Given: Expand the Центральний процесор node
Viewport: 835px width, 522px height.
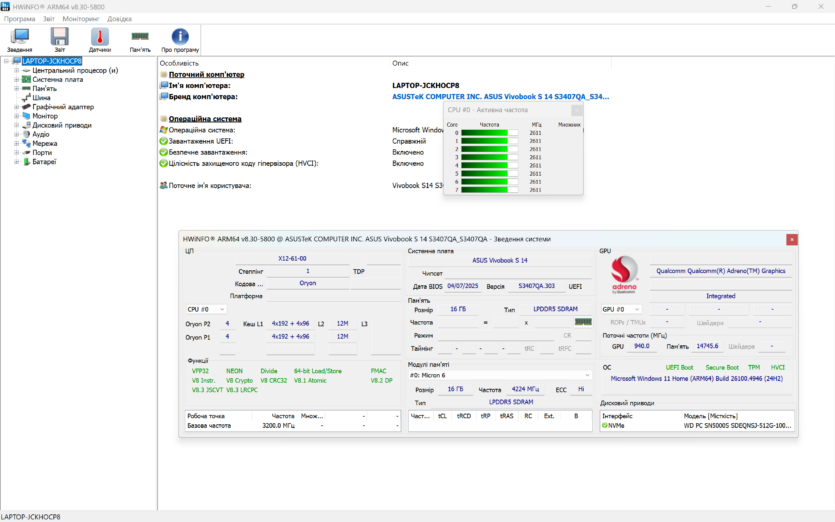Looking at the screenshot, I should 17,70.
